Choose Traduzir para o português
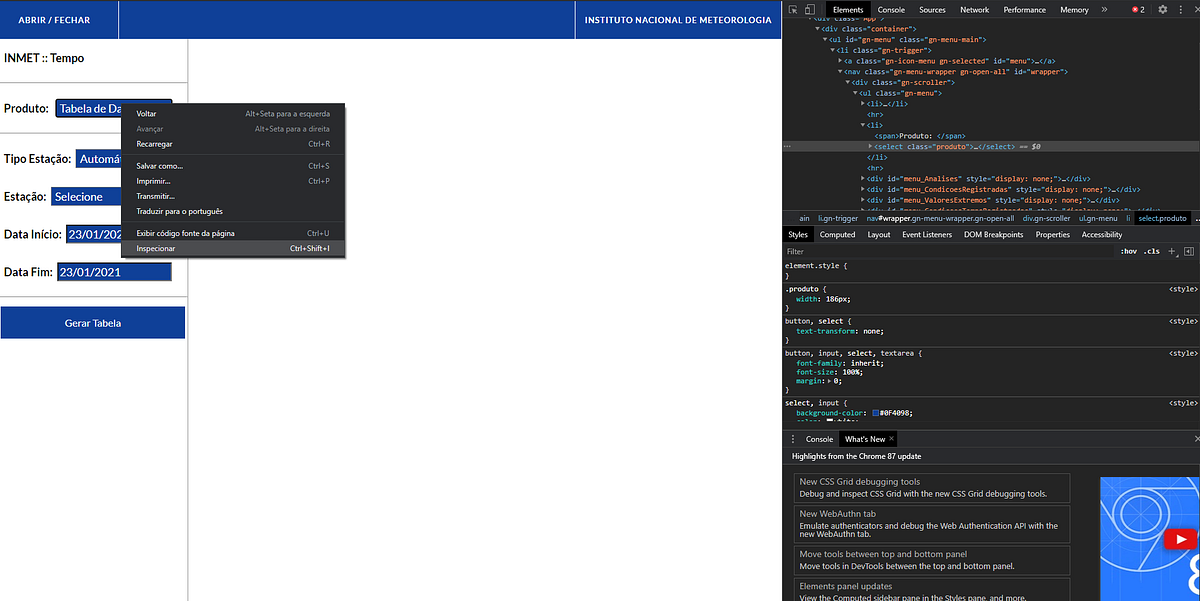 coord(233,211)
